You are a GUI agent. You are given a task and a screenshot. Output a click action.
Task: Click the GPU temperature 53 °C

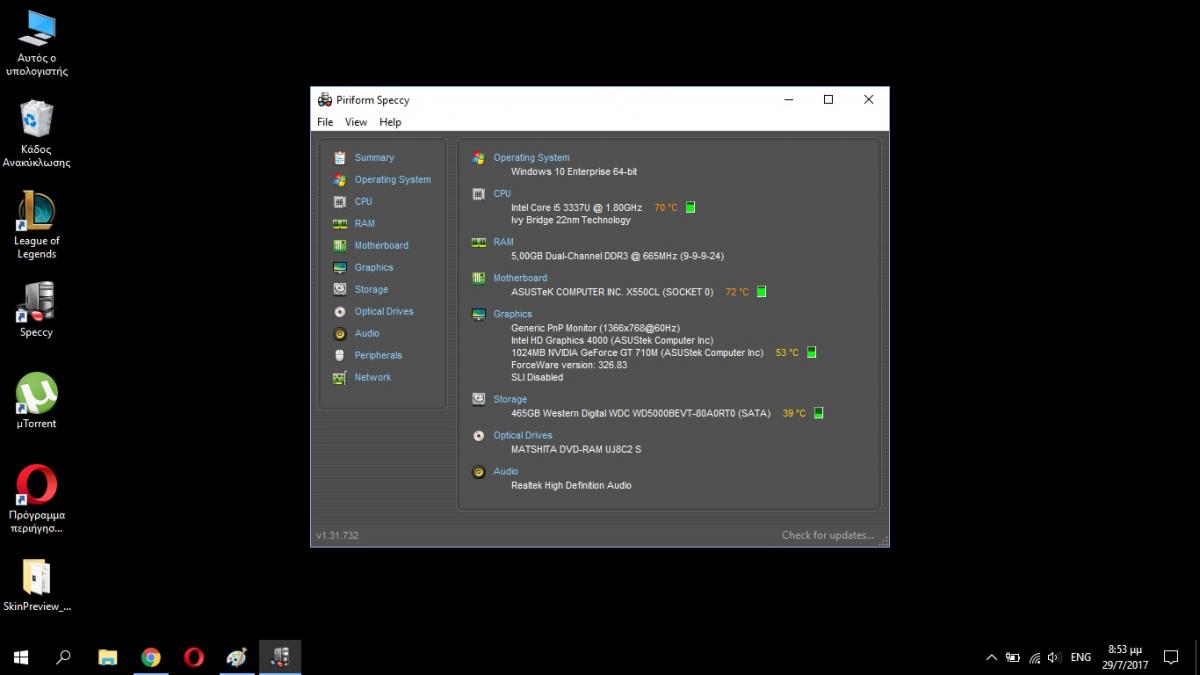coord(787,353)
